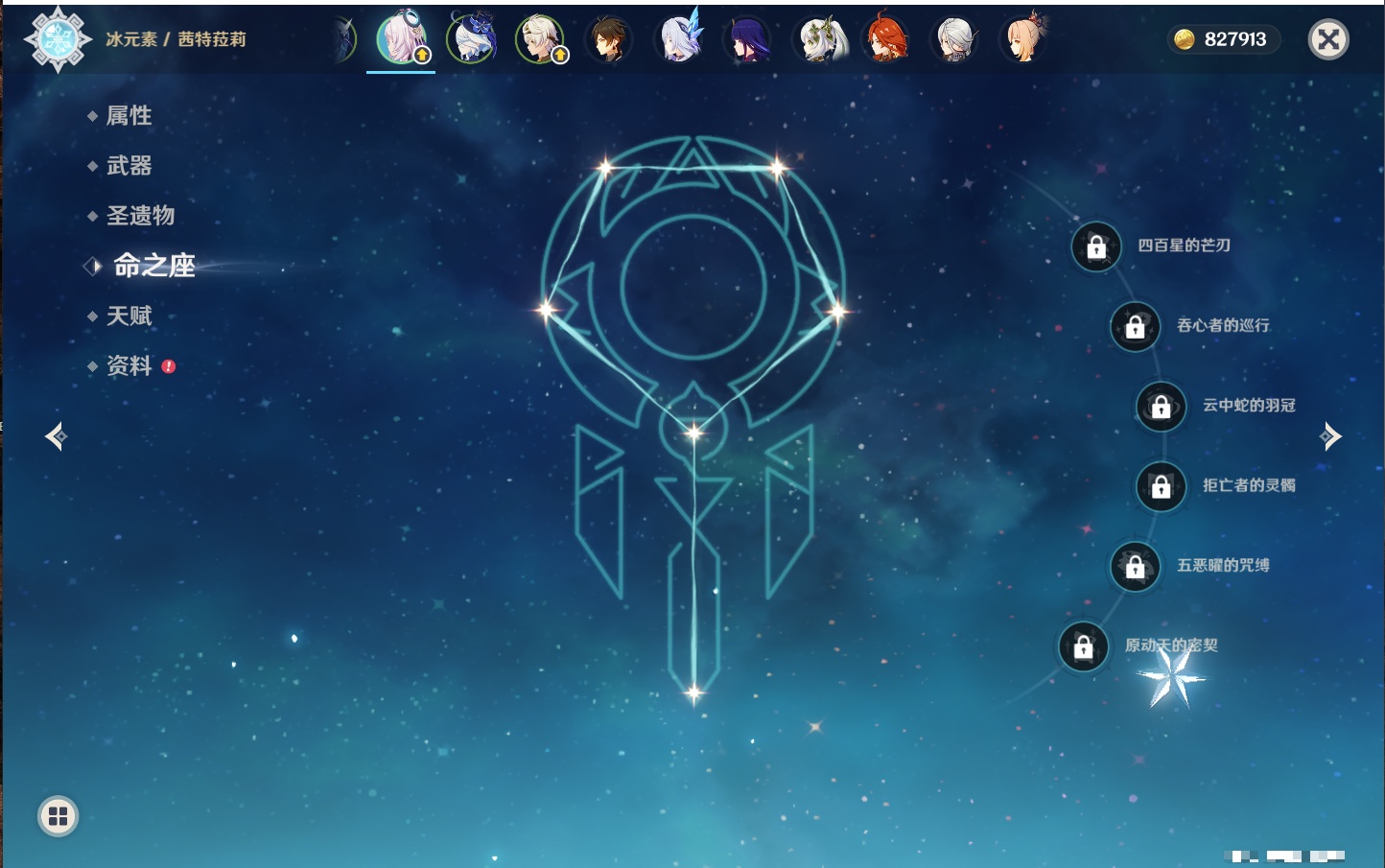Click the Mora coin icon
The width and height of the screenshot is (1385, 868).
(1185, 39)
